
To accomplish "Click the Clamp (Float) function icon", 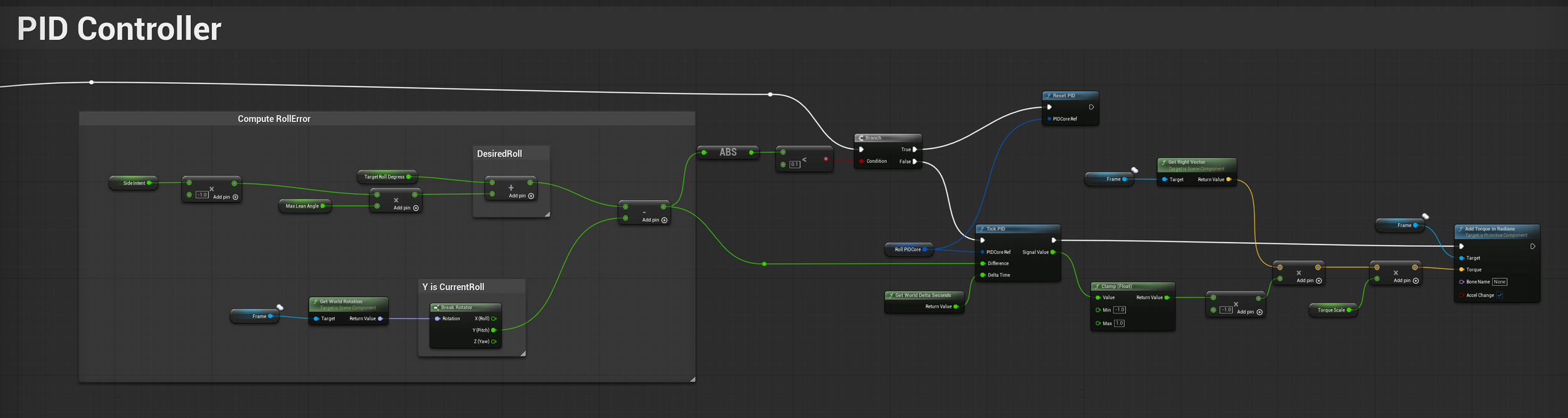I will click(1097, 286).
